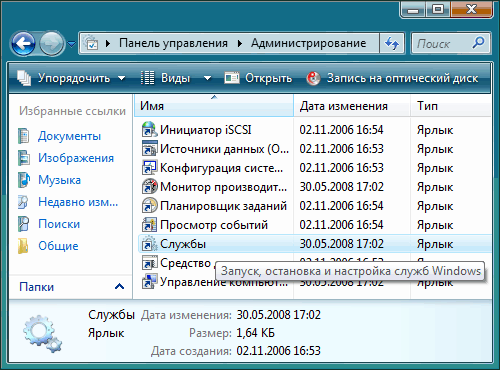Click 1,64 КБ size in details pane

tap(255, 333)
